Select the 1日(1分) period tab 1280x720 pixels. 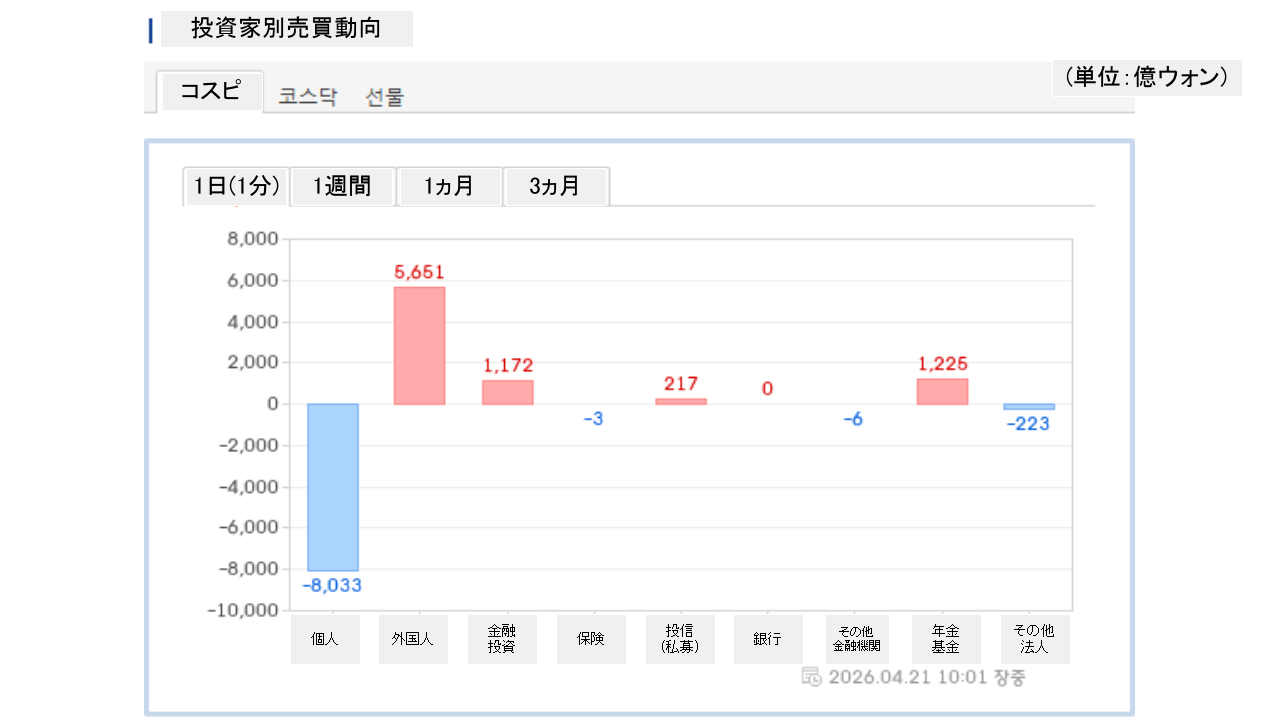click(x=236, y=186)
